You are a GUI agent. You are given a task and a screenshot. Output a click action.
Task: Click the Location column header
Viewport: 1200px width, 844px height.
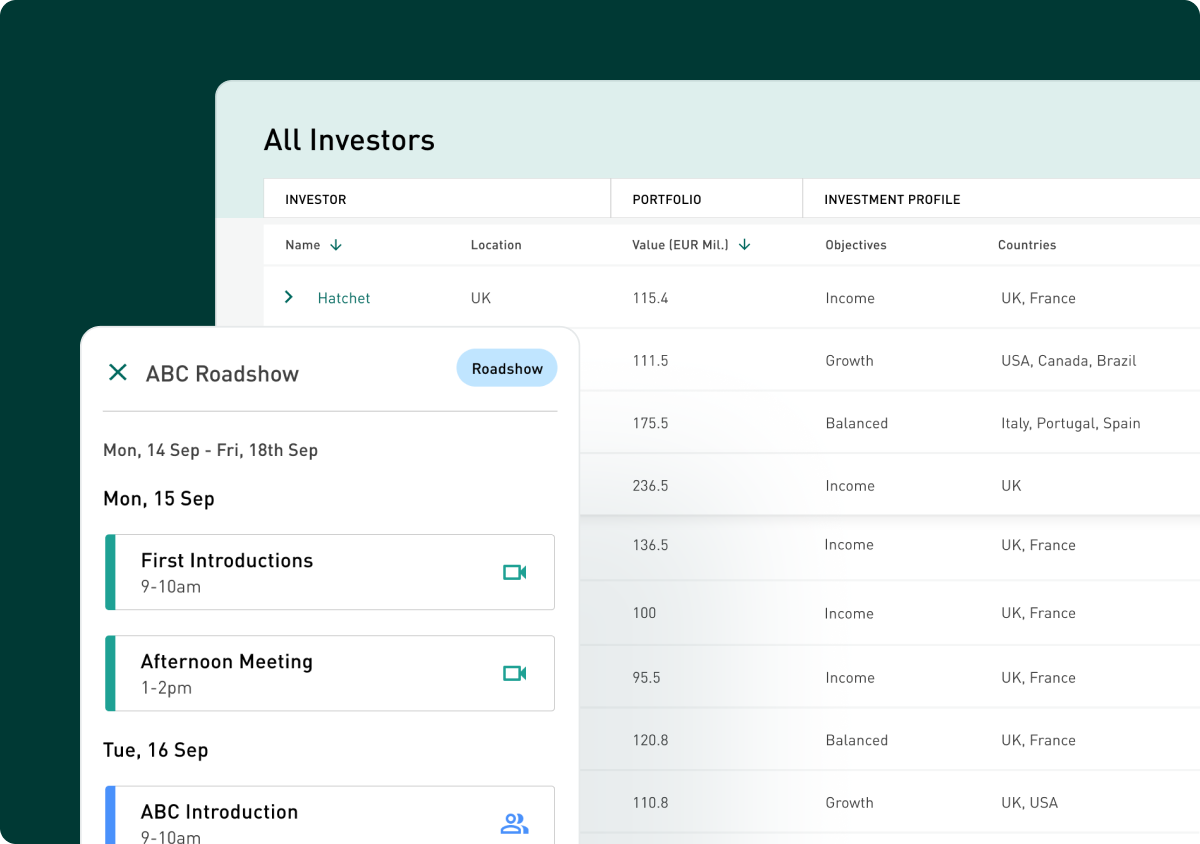coord(496,245)
